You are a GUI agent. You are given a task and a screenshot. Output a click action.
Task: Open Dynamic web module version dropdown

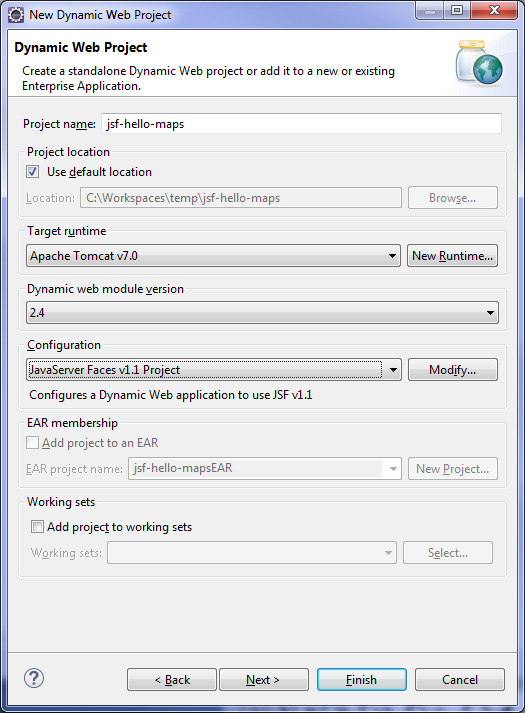tap(262, 312)
